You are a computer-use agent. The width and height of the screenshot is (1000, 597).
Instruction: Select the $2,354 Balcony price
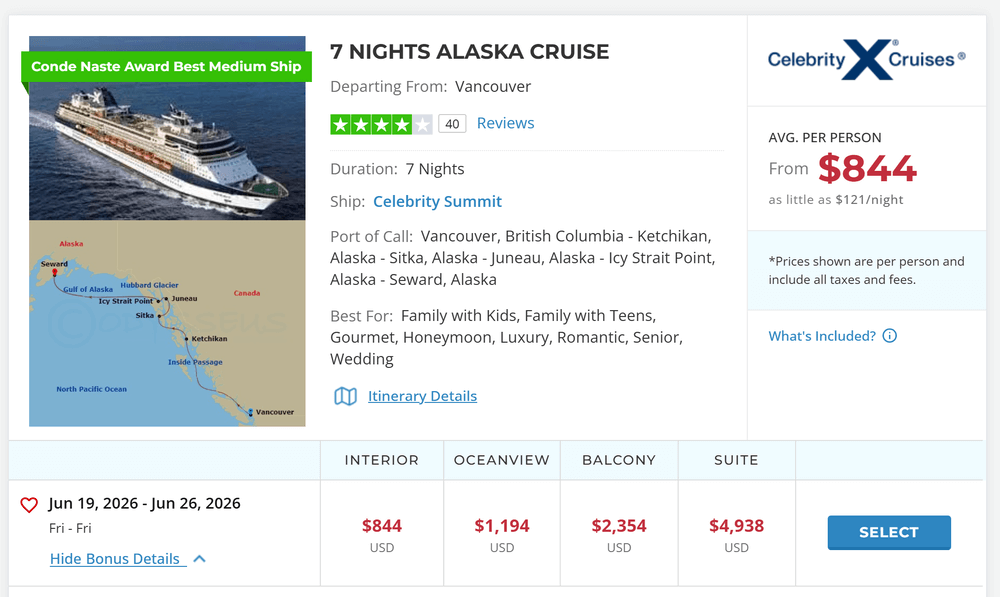pos(619,526)
